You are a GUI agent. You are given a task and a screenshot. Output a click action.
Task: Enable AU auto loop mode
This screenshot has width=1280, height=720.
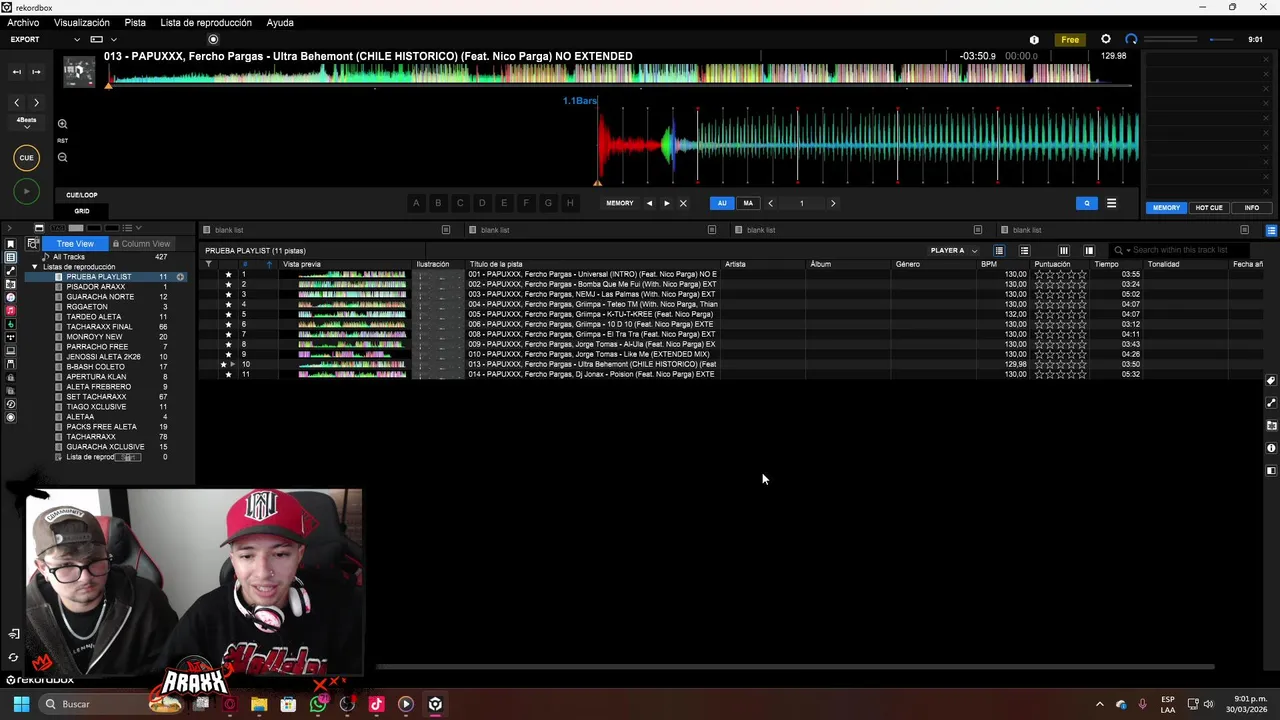click(x=722, y=203)
